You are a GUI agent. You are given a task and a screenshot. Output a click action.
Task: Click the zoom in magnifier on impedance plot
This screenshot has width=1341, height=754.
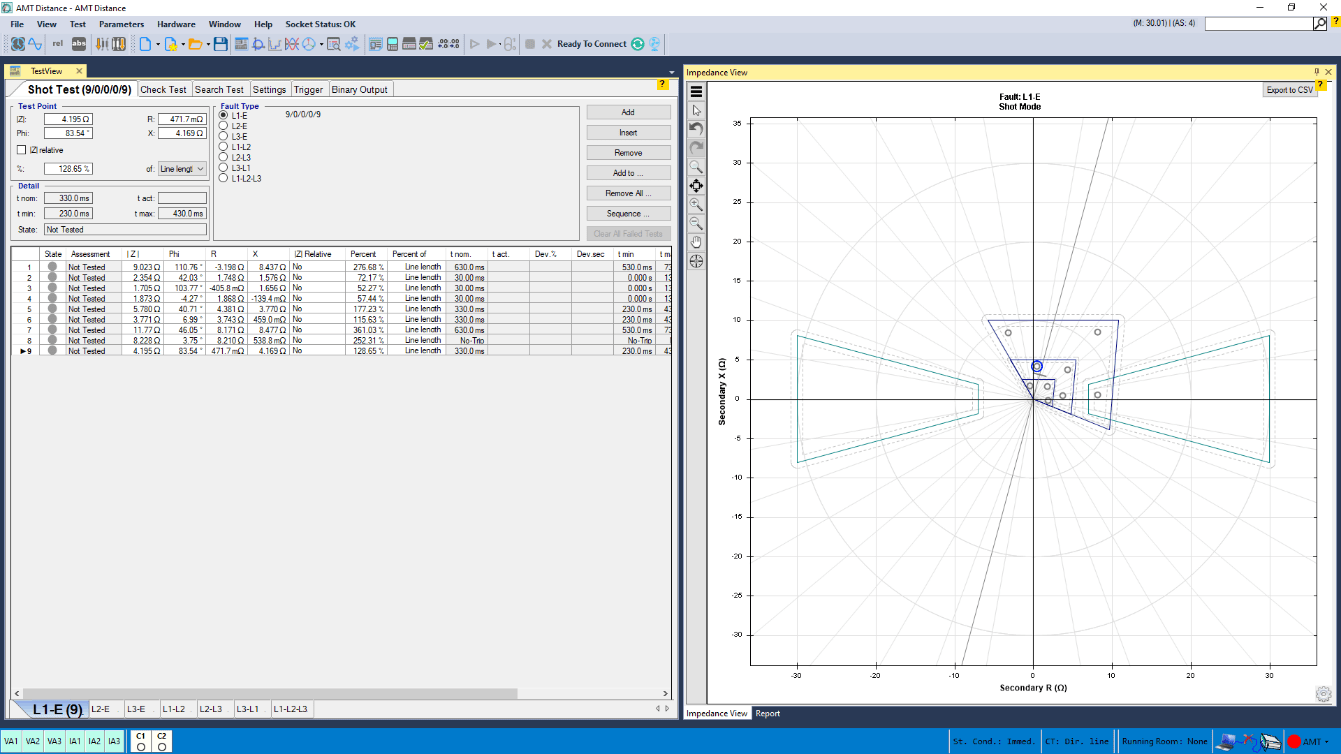point(696,204)
